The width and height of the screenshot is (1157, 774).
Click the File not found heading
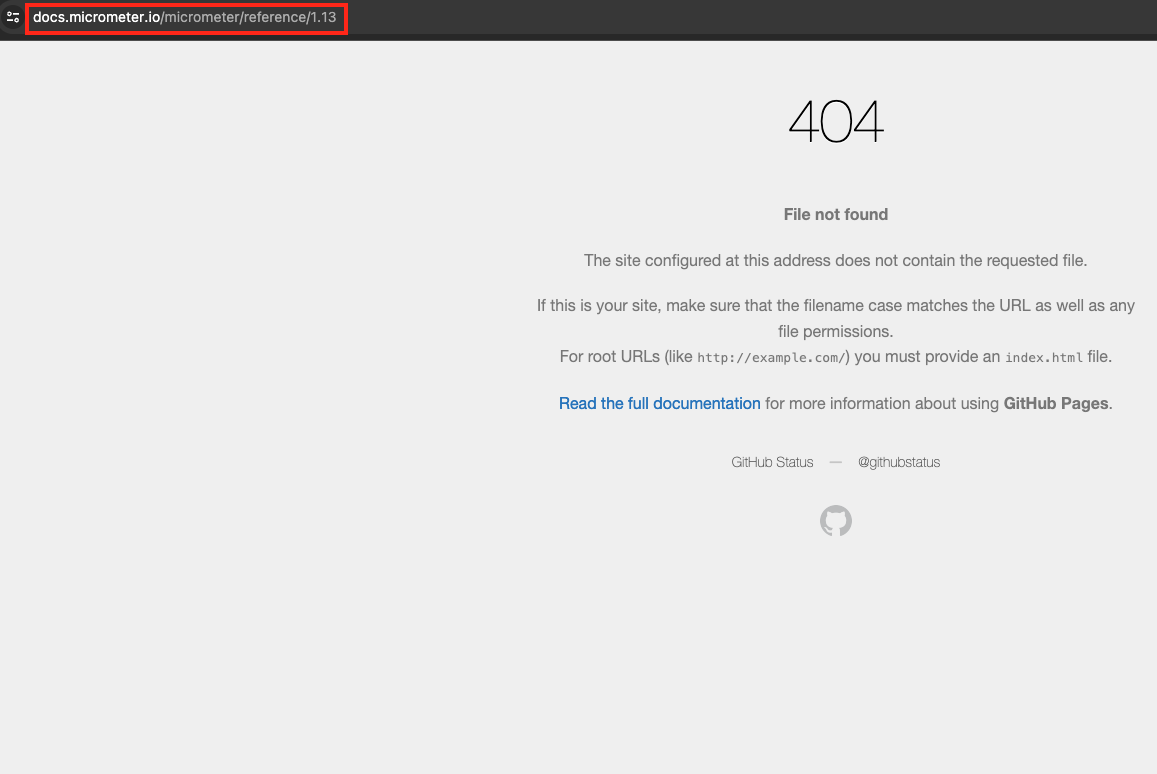click(x=835, y=214)
